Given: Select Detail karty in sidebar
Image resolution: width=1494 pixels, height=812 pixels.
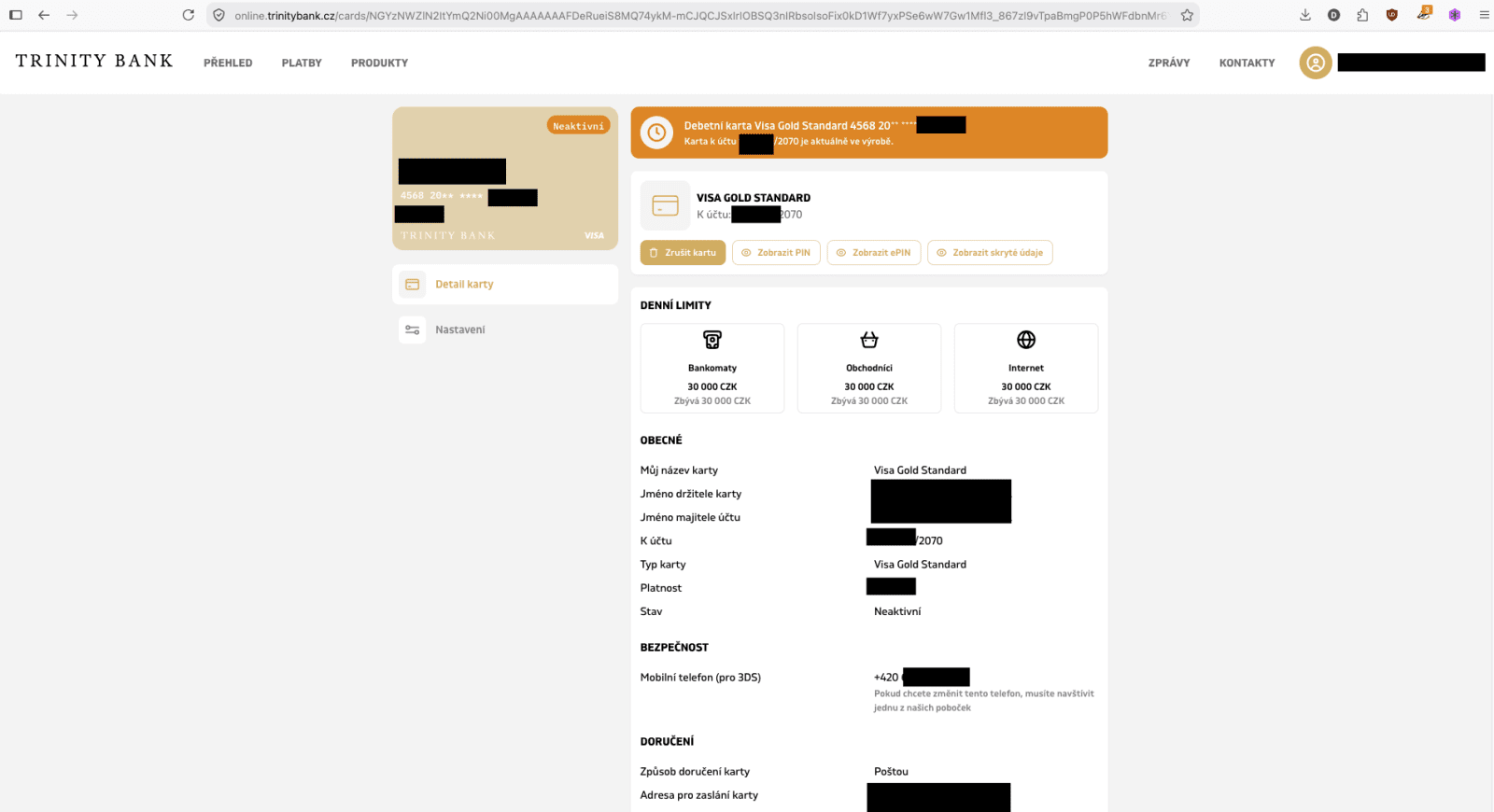Looking at the screenshot, I should (x=505, y=285).
